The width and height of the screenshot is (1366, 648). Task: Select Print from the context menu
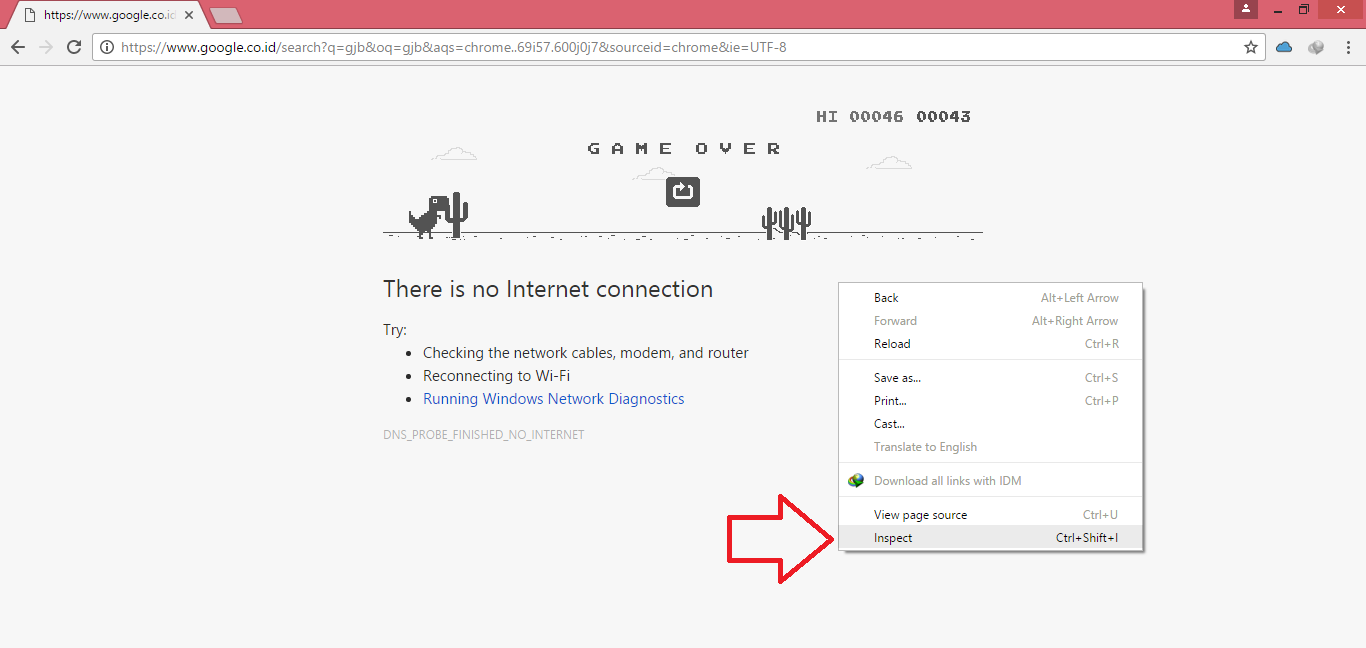[x=889, y=400]
